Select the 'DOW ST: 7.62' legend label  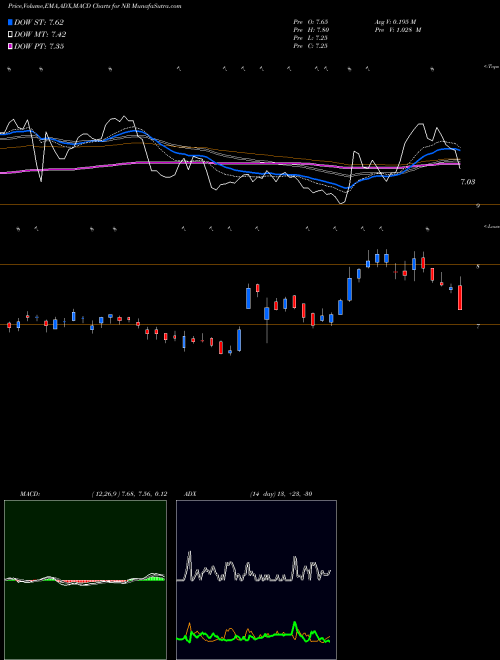(39, 22)
